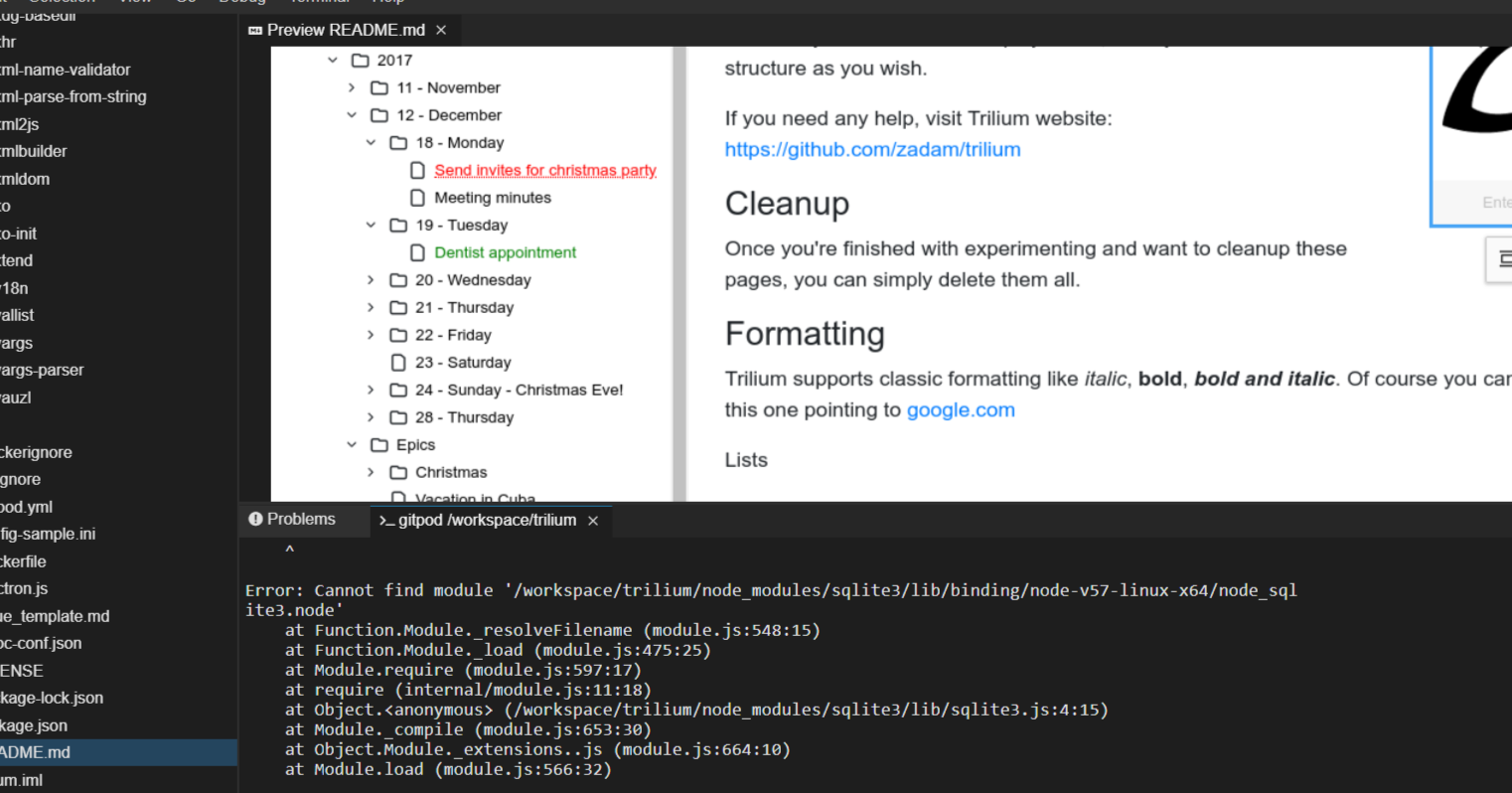The image size is (1512, 793).
Task: Click the folder icon next to Christmas
Action: point(398,472)
